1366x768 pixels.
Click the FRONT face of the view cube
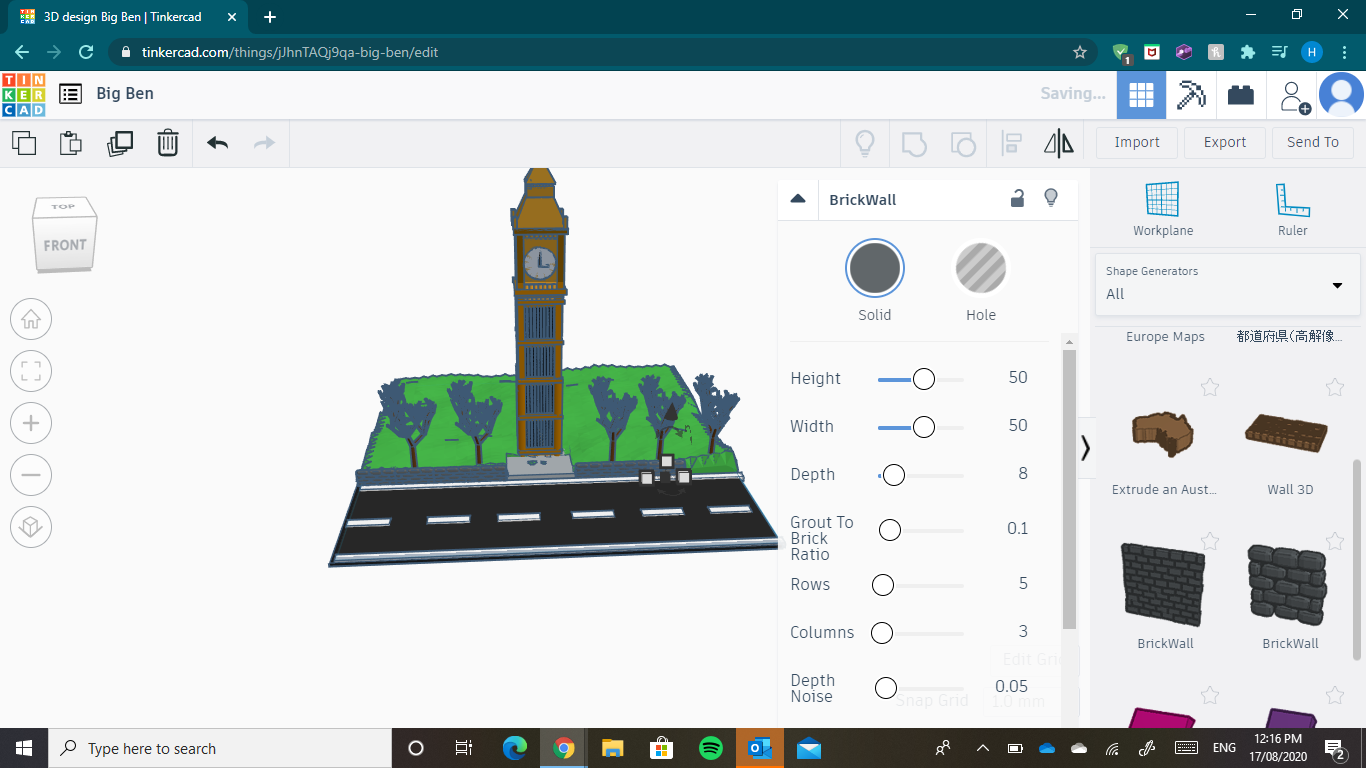click(64, 245)
